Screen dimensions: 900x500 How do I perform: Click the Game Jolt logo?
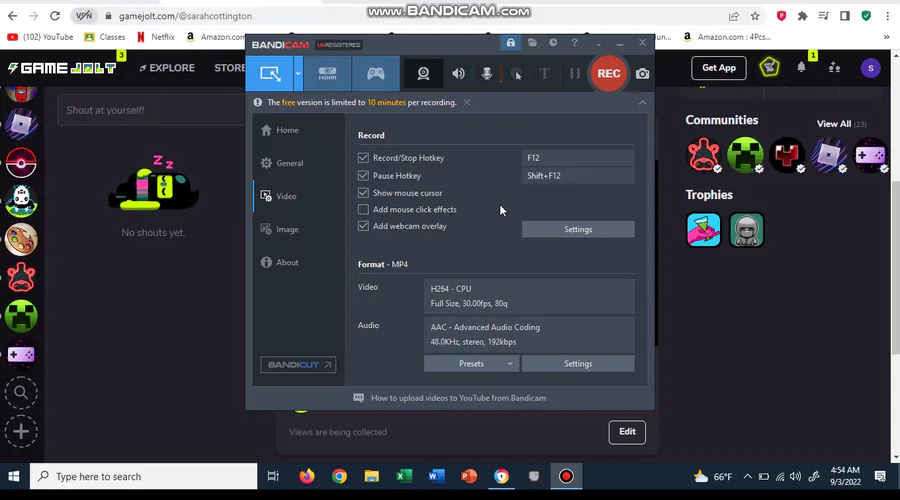[62, 68]
